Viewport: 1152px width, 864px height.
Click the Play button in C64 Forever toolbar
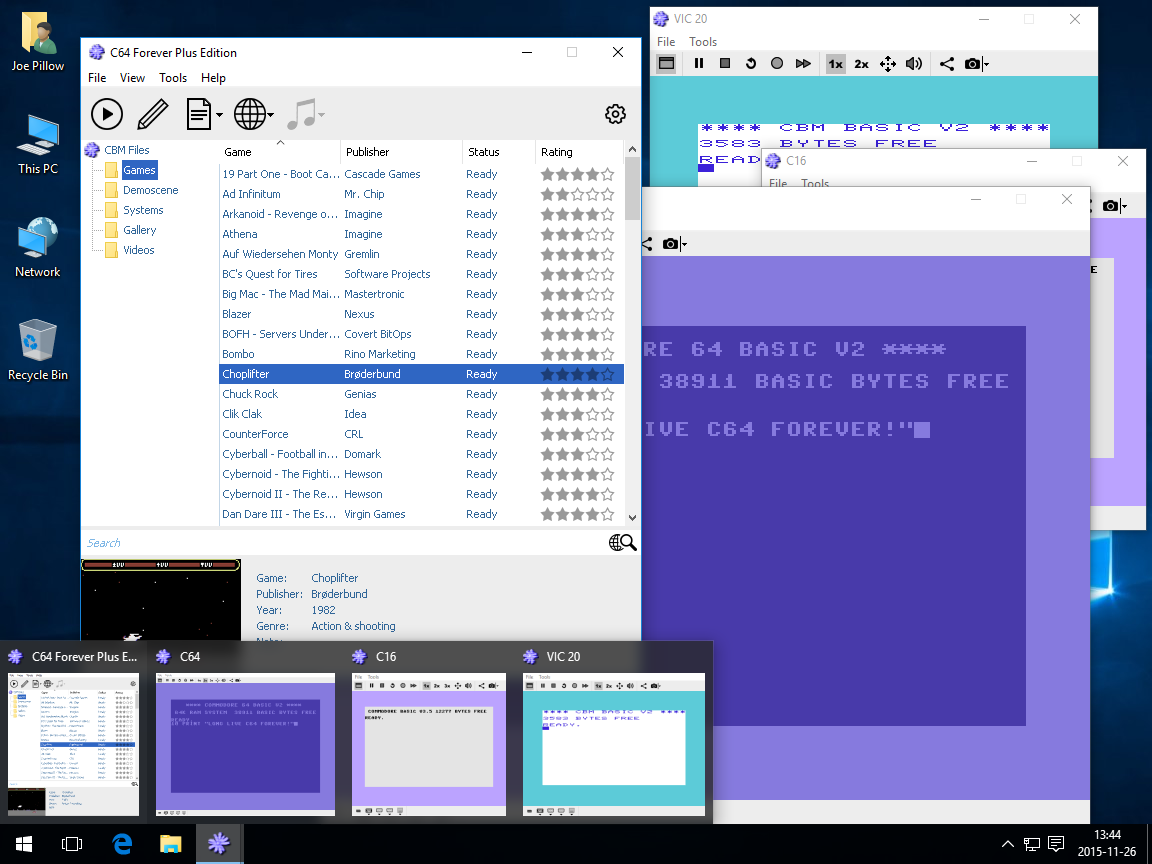point(107,114)
